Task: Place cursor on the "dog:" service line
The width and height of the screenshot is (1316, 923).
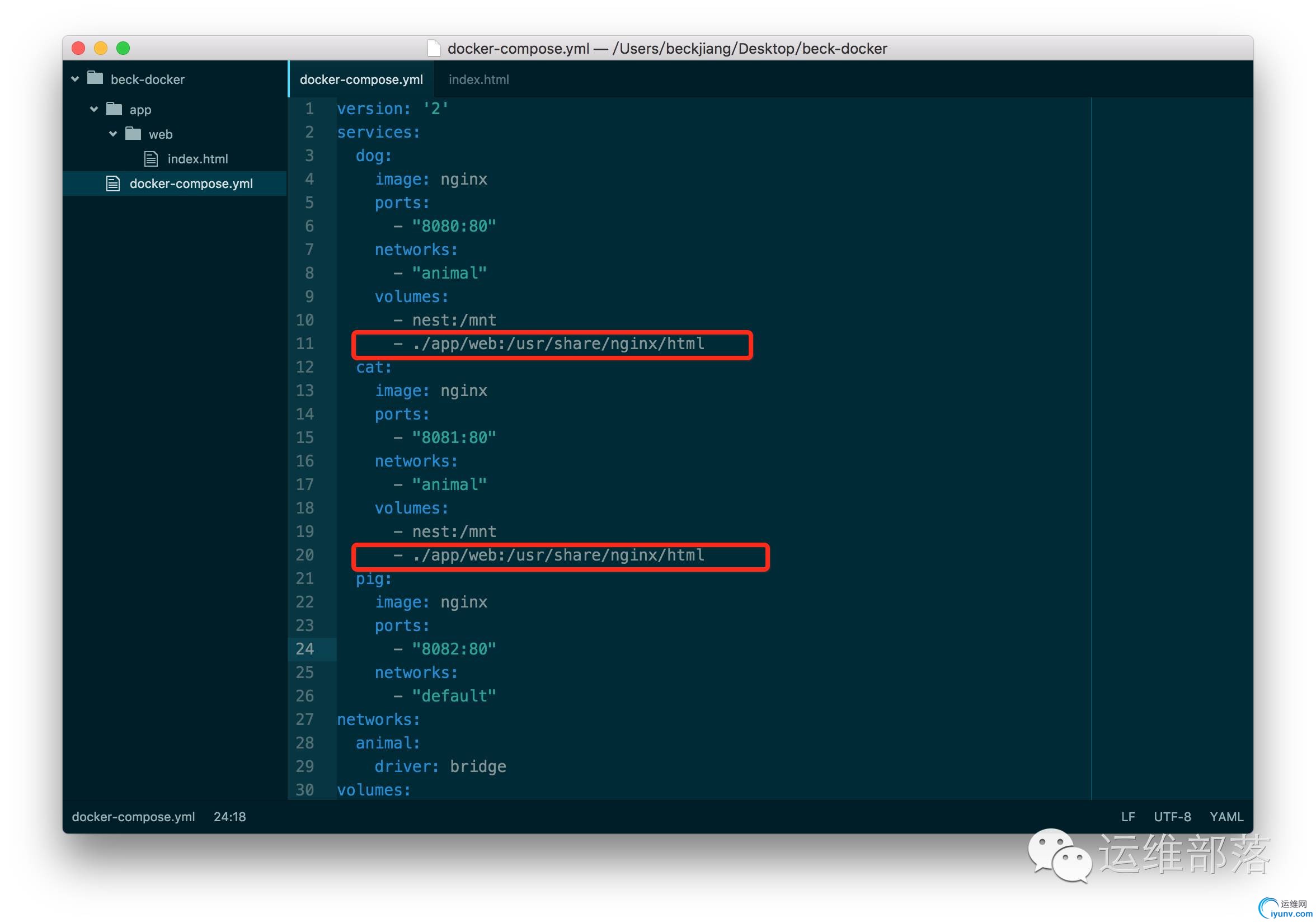Action: pos(374,156)
